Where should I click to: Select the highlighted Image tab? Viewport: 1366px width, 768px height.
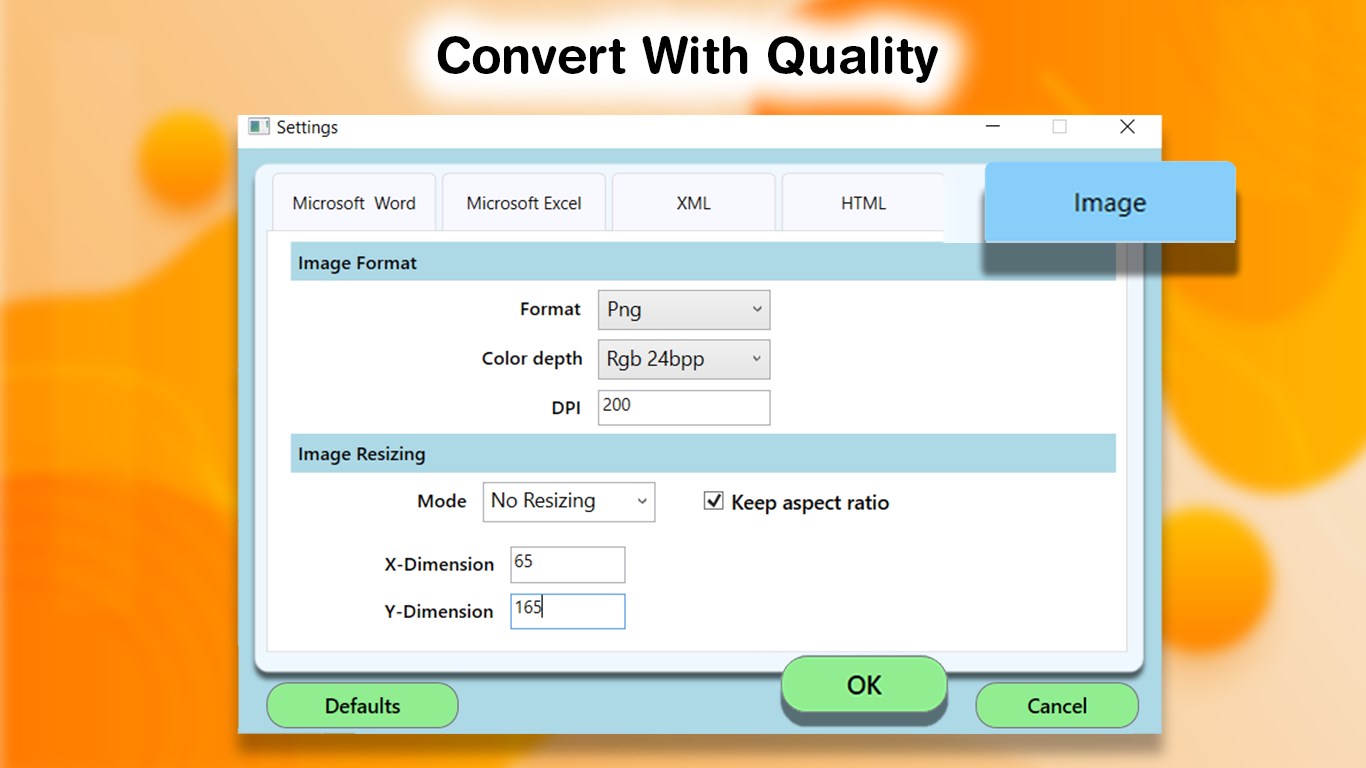(1108, 202)
